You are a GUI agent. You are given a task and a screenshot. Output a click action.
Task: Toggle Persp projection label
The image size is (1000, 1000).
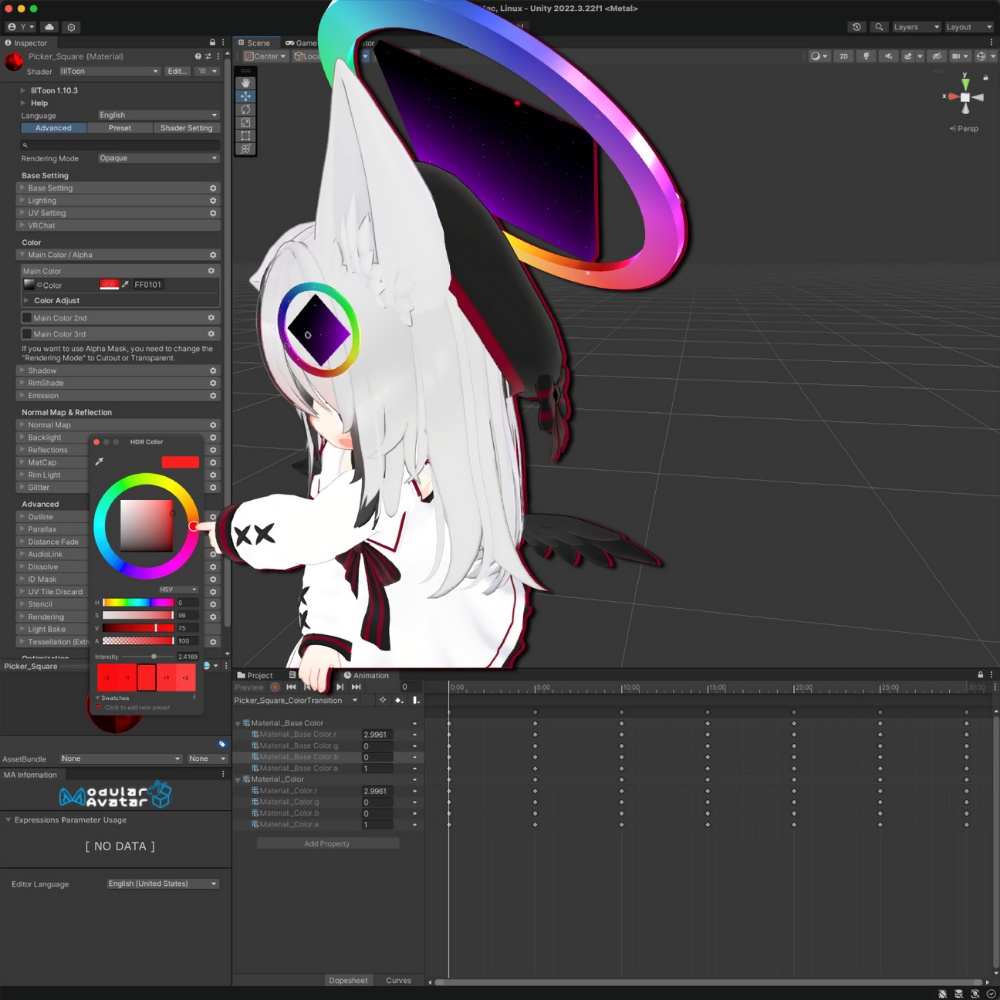pyautogui.click(x=964, y=128)
